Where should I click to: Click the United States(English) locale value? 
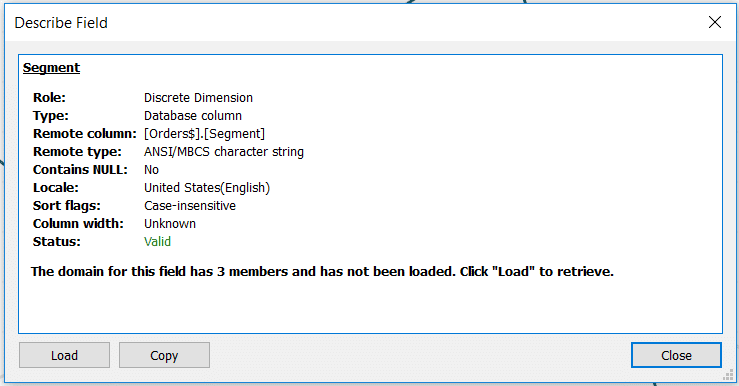click(x=207, y=188)
